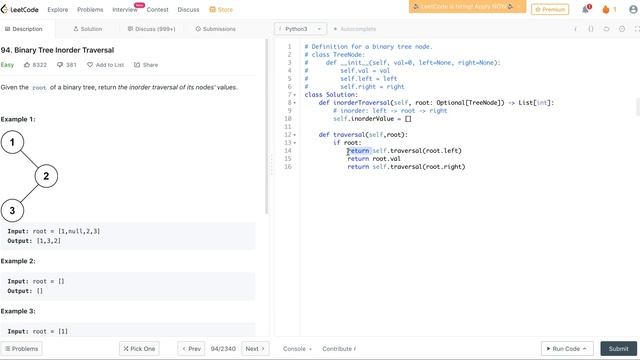Click the 94/2340 problem counter
Image resolution: width=640 pixels, height=360 pixels.
click(223, 349)
